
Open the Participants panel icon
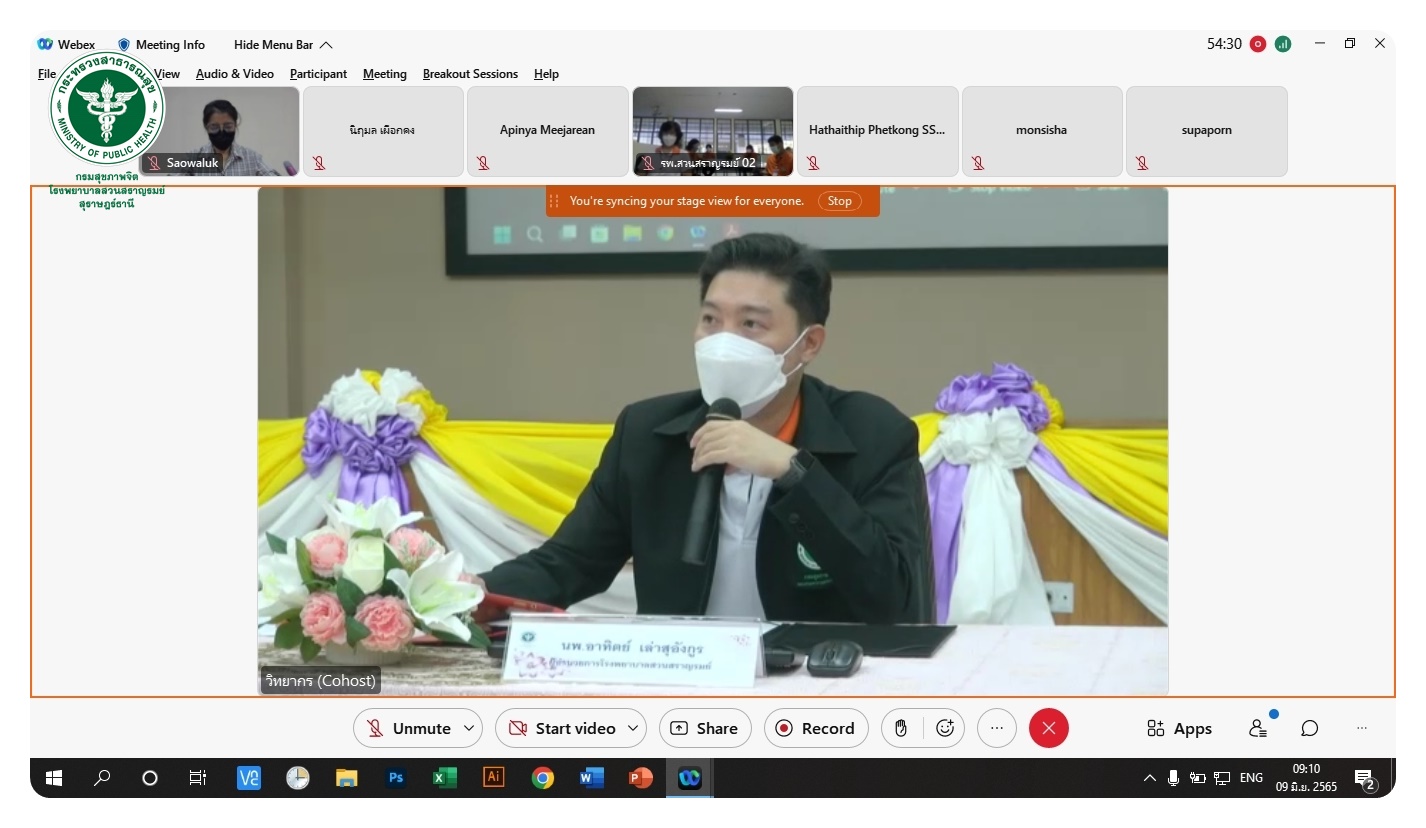[1258, 728]
